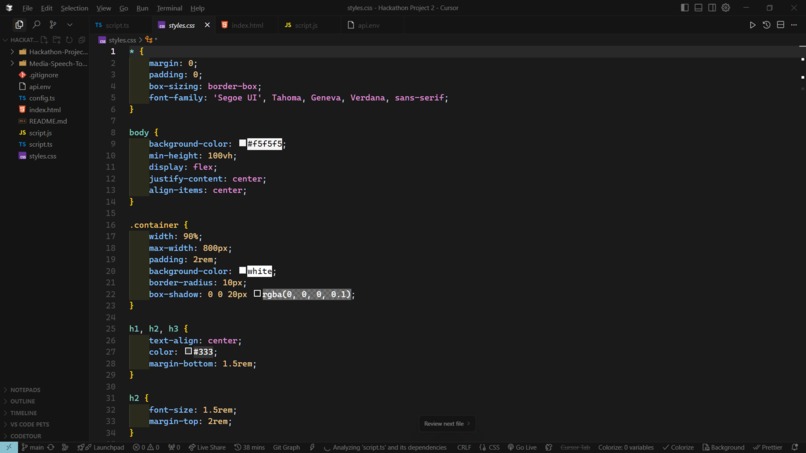This screenshot has width=806, height=453.
Task: Click the Review next file button
Action: pos(446,424)
